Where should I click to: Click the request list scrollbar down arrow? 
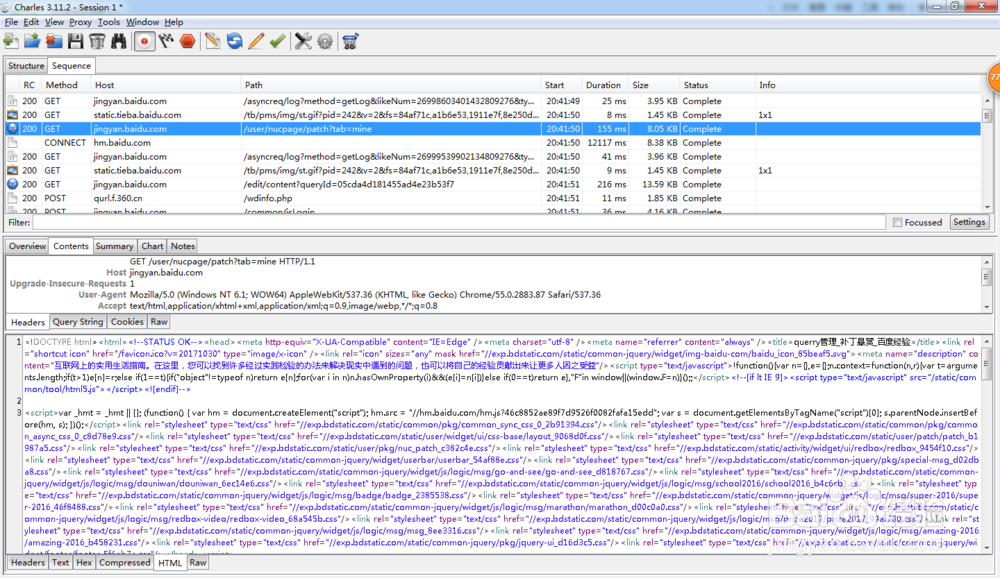[987, 207]
